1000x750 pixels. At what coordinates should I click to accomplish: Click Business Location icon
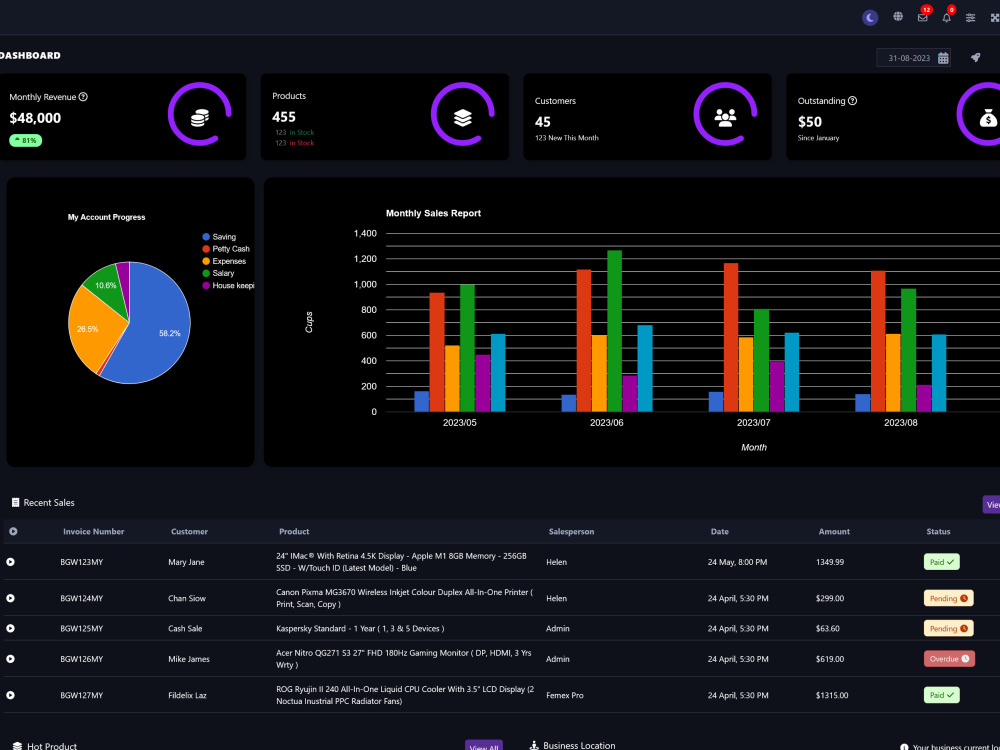coord(534,745)
